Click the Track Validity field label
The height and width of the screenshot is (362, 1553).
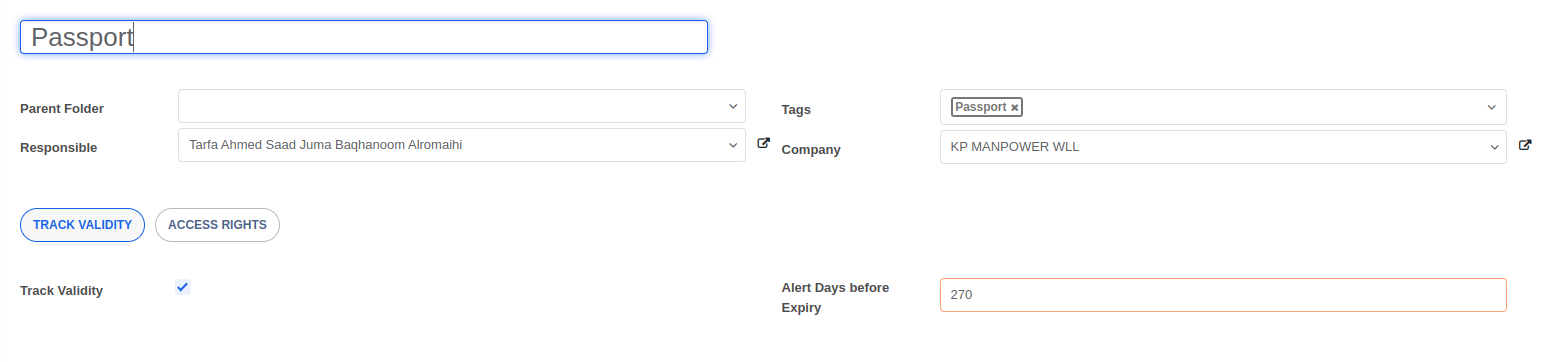(61, 291)
